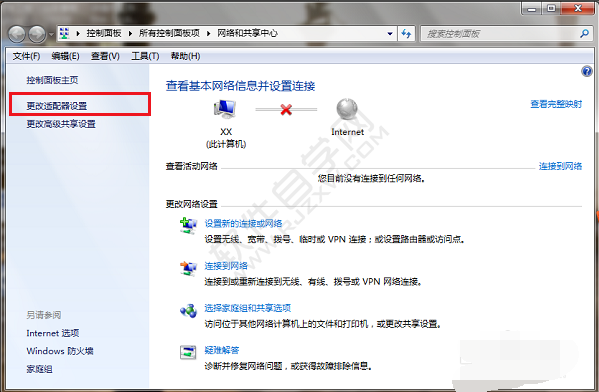
Task: Open the 帮助(H) menu
Action: 185,56
